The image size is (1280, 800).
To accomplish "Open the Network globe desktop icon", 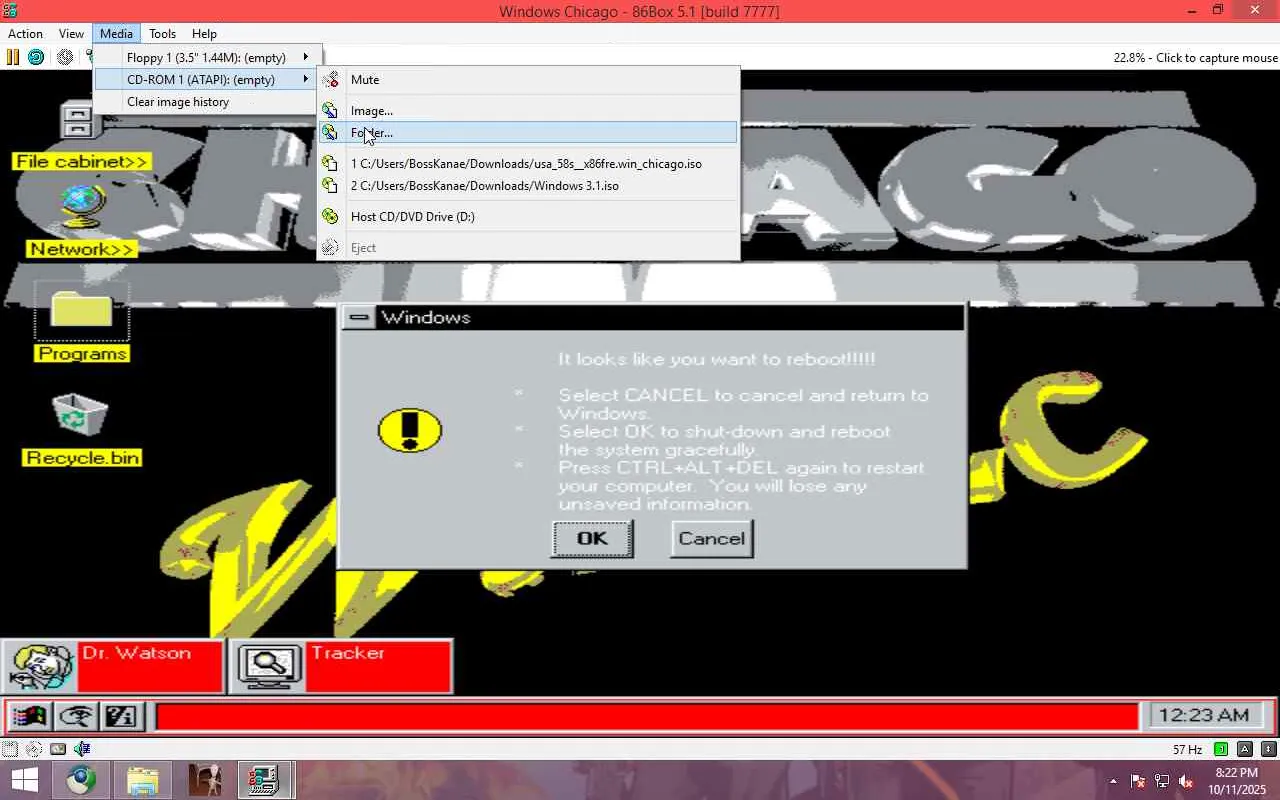I will click(82, 207).
